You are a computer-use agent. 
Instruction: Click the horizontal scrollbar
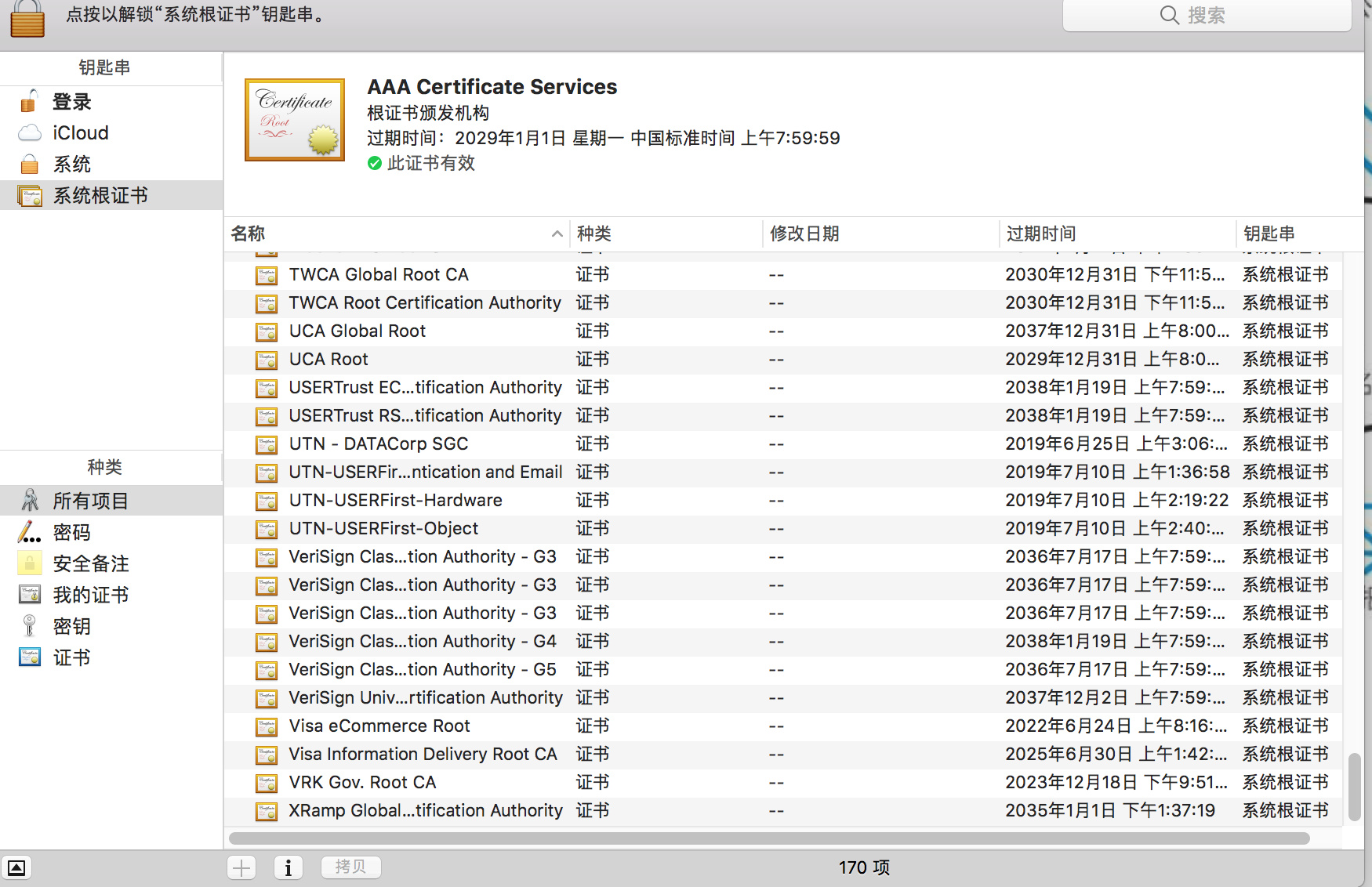769,838
